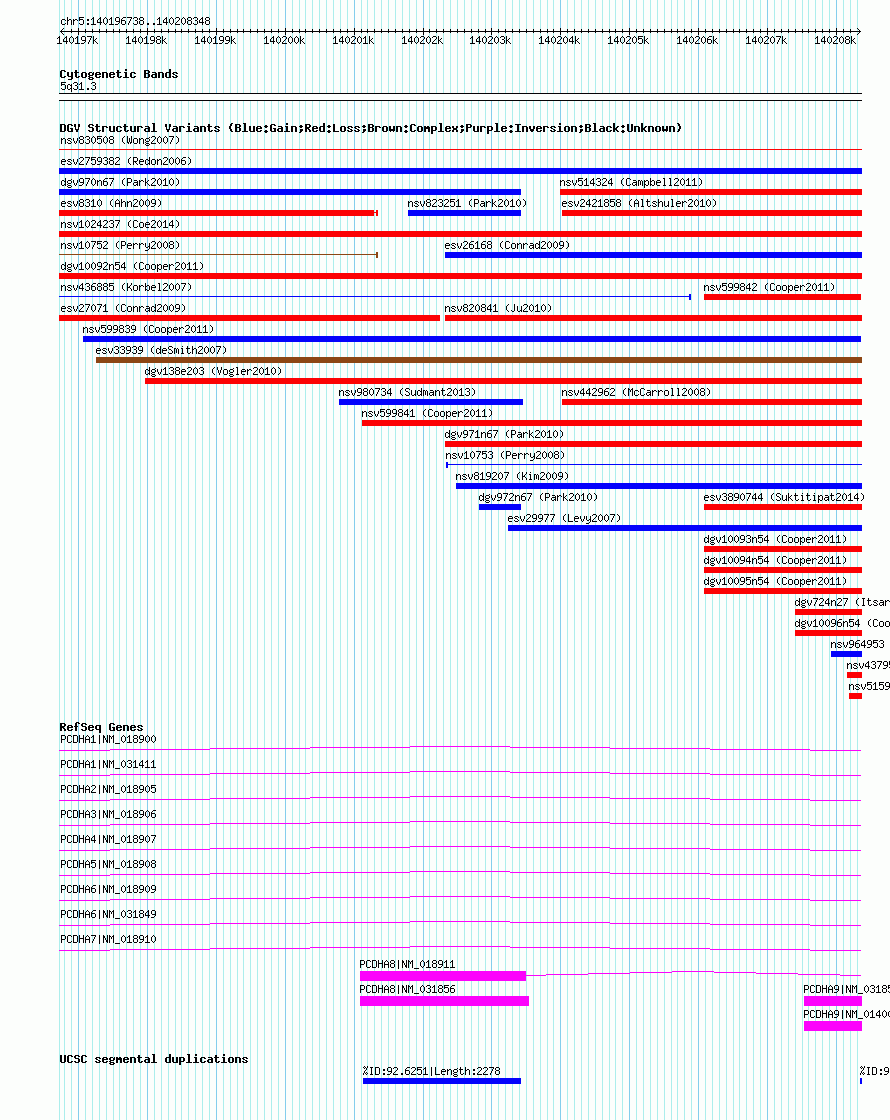
Task: Open the dgv970n67 (Park2010) variant label
Action: [x=120, y=182]
